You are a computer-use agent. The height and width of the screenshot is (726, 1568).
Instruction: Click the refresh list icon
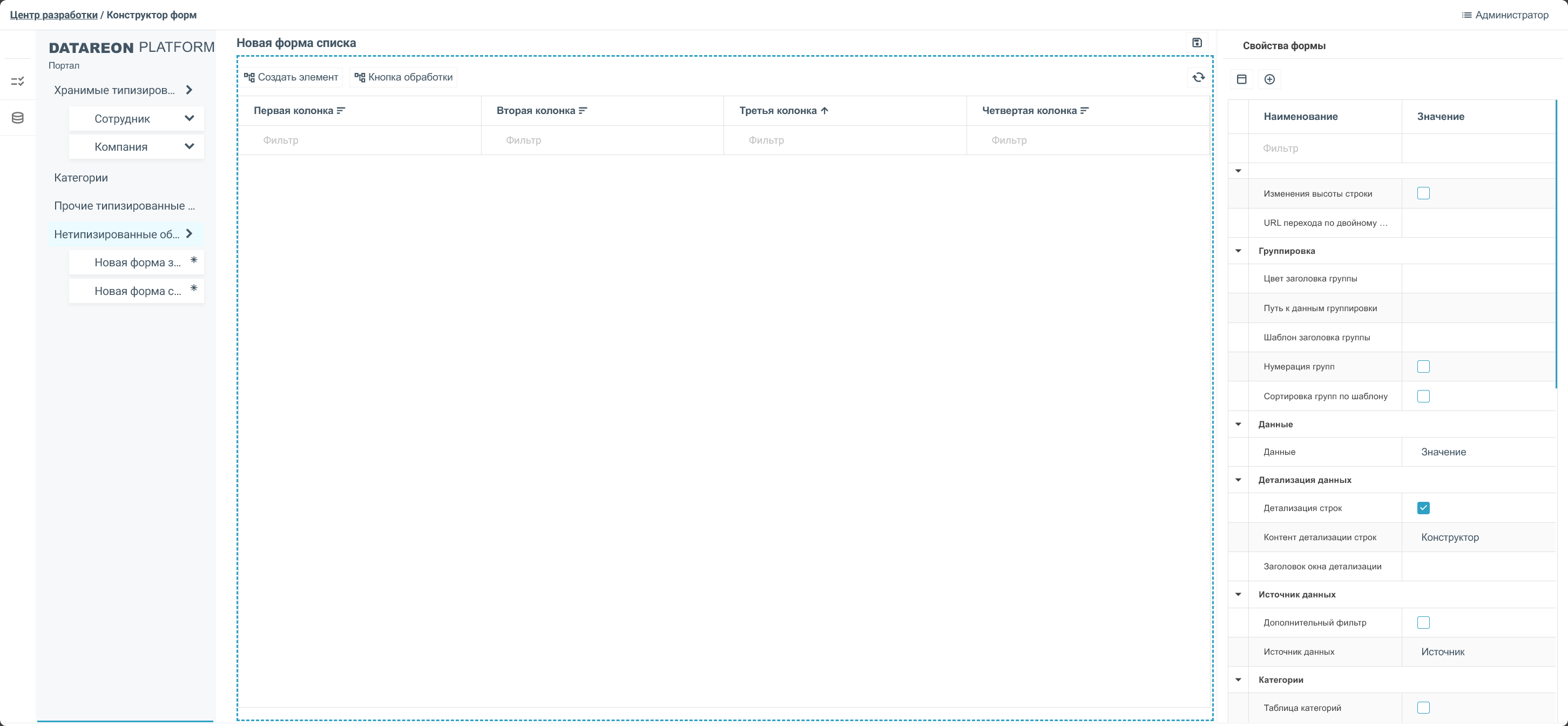pos(1198,77)
